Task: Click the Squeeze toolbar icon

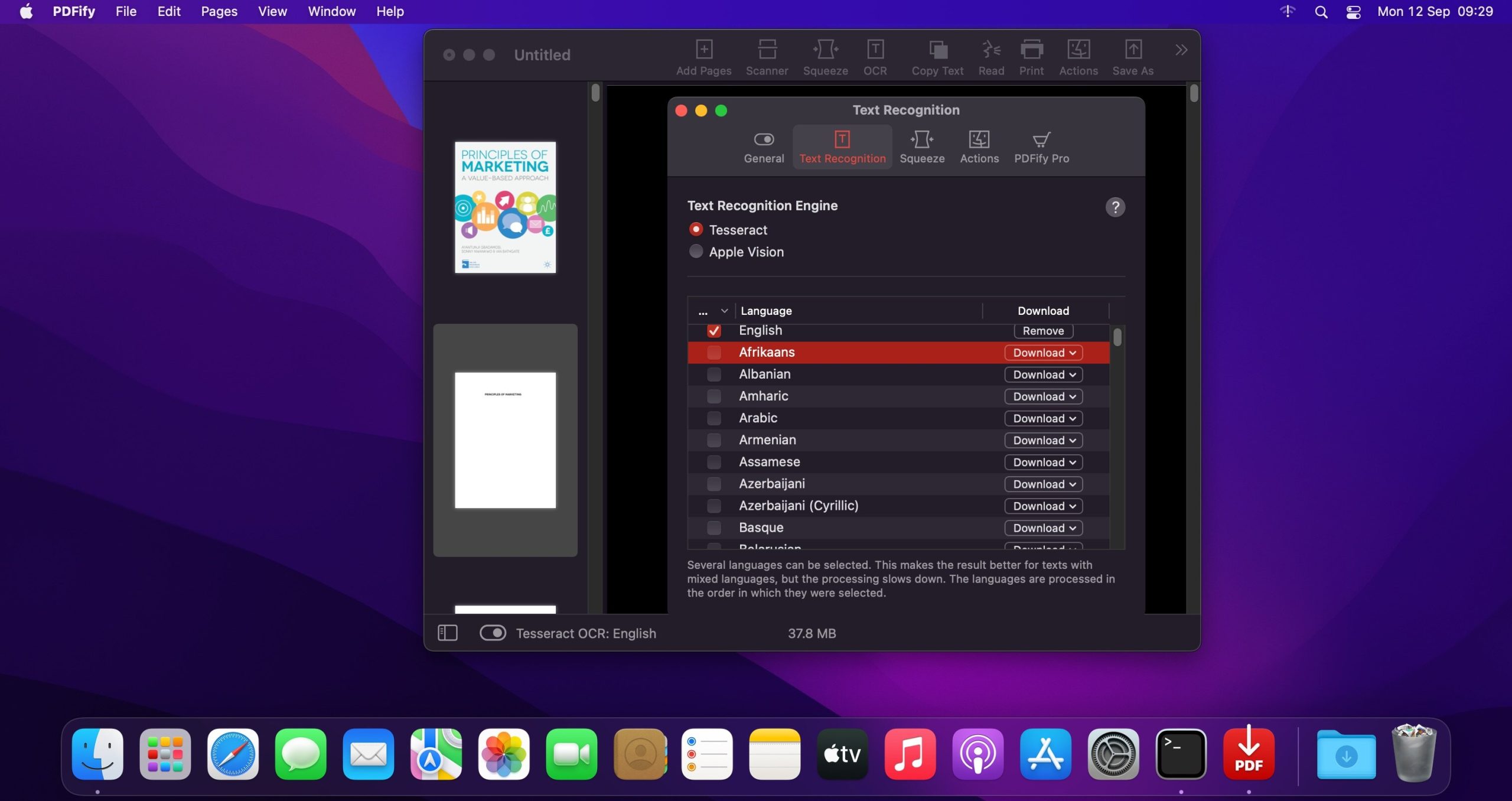Action: click(825, 57)
